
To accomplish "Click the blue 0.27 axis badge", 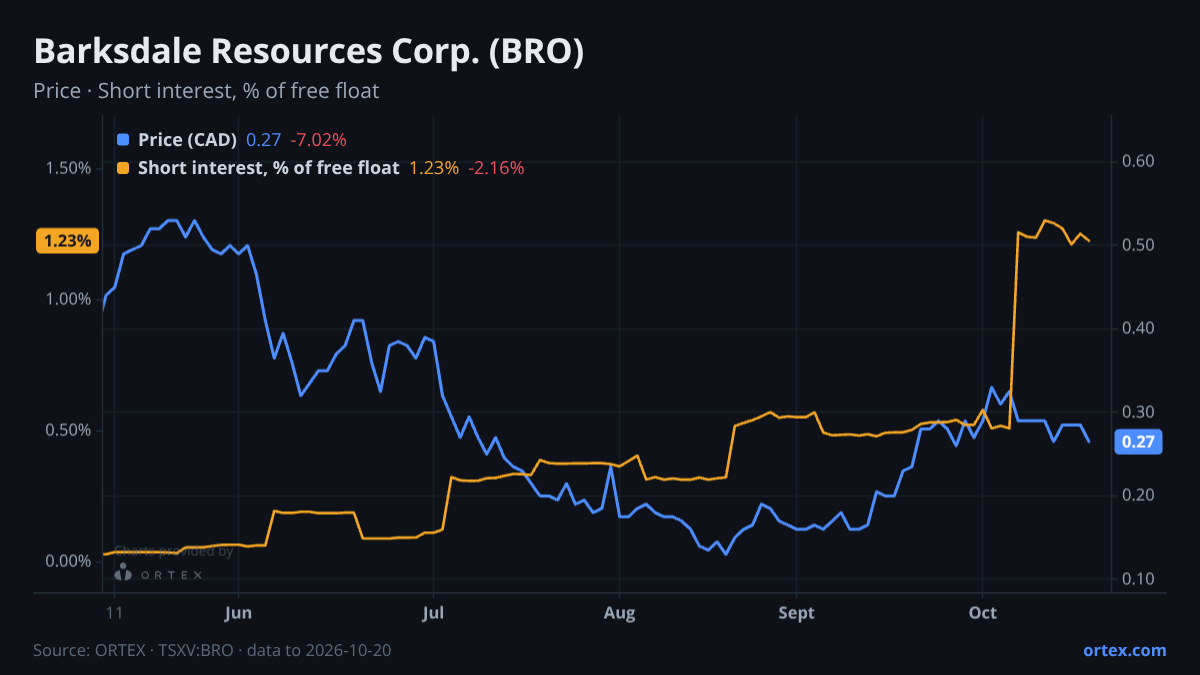I will click(1137, 442).
